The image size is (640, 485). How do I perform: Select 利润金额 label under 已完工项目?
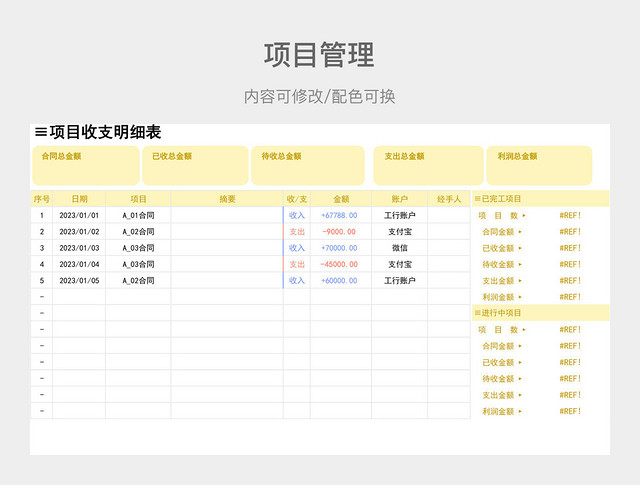click(x=498, y=297)
